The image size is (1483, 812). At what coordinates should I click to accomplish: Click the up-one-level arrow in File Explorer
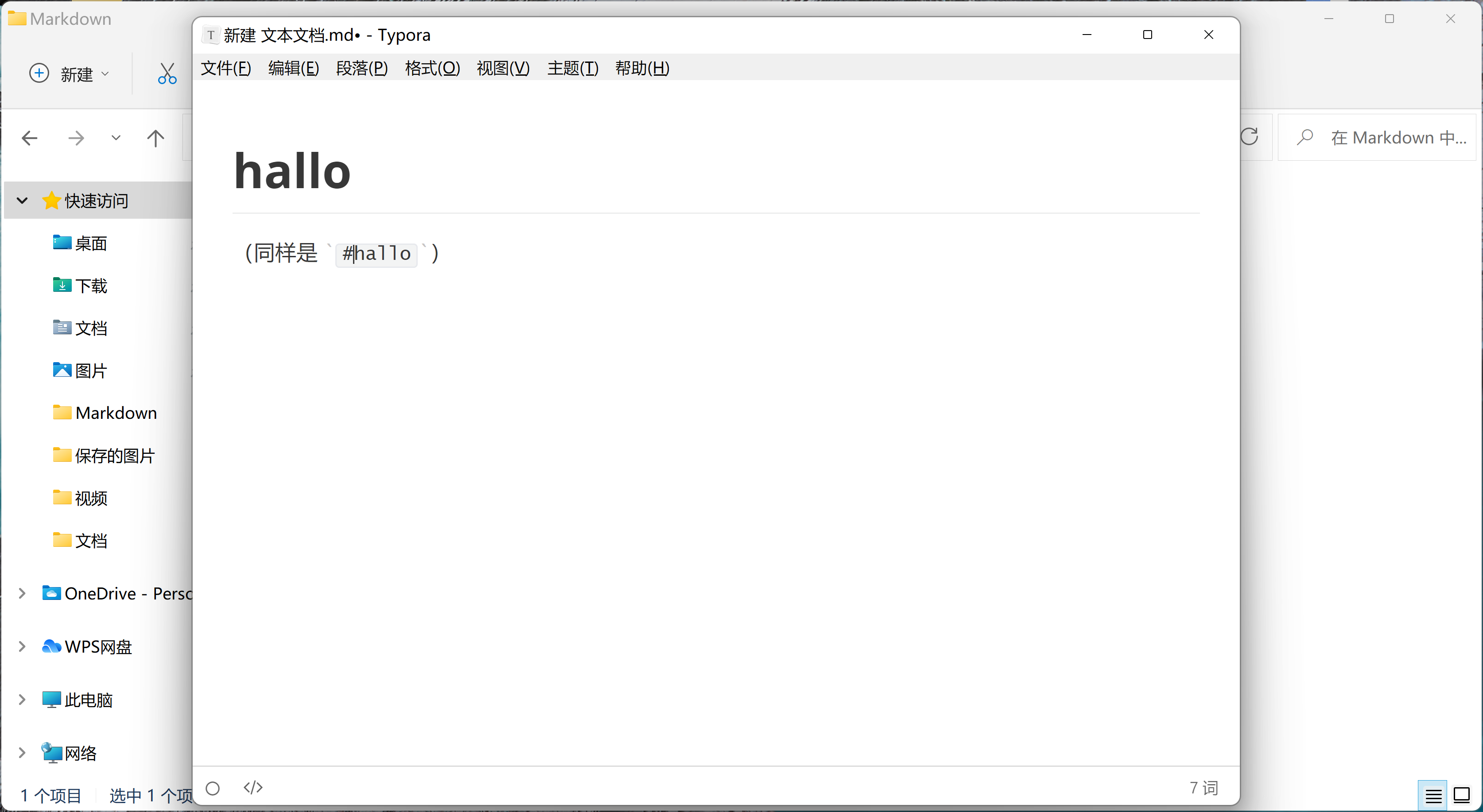(x=155, y=138)
